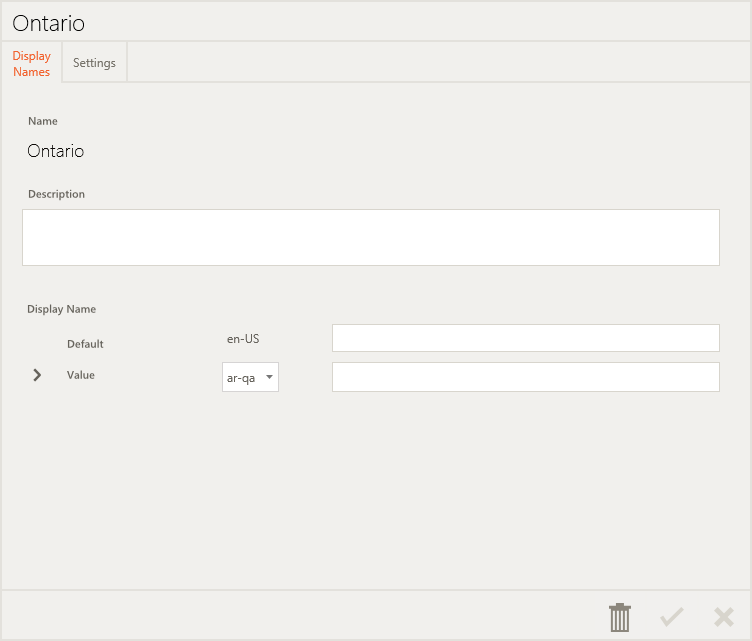Select the Default row label
752x641 pixels.
[85, 344]
